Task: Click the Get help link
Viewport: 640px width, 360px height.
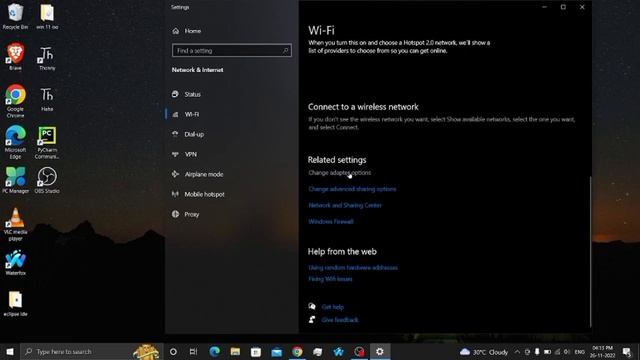Action: point(333,307)
